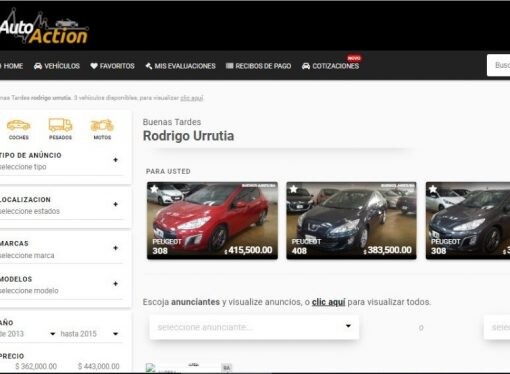The height and width of the screenshot is (374, 510).
Task: Select the Coches category icon
Action: (x=18, y=129)
